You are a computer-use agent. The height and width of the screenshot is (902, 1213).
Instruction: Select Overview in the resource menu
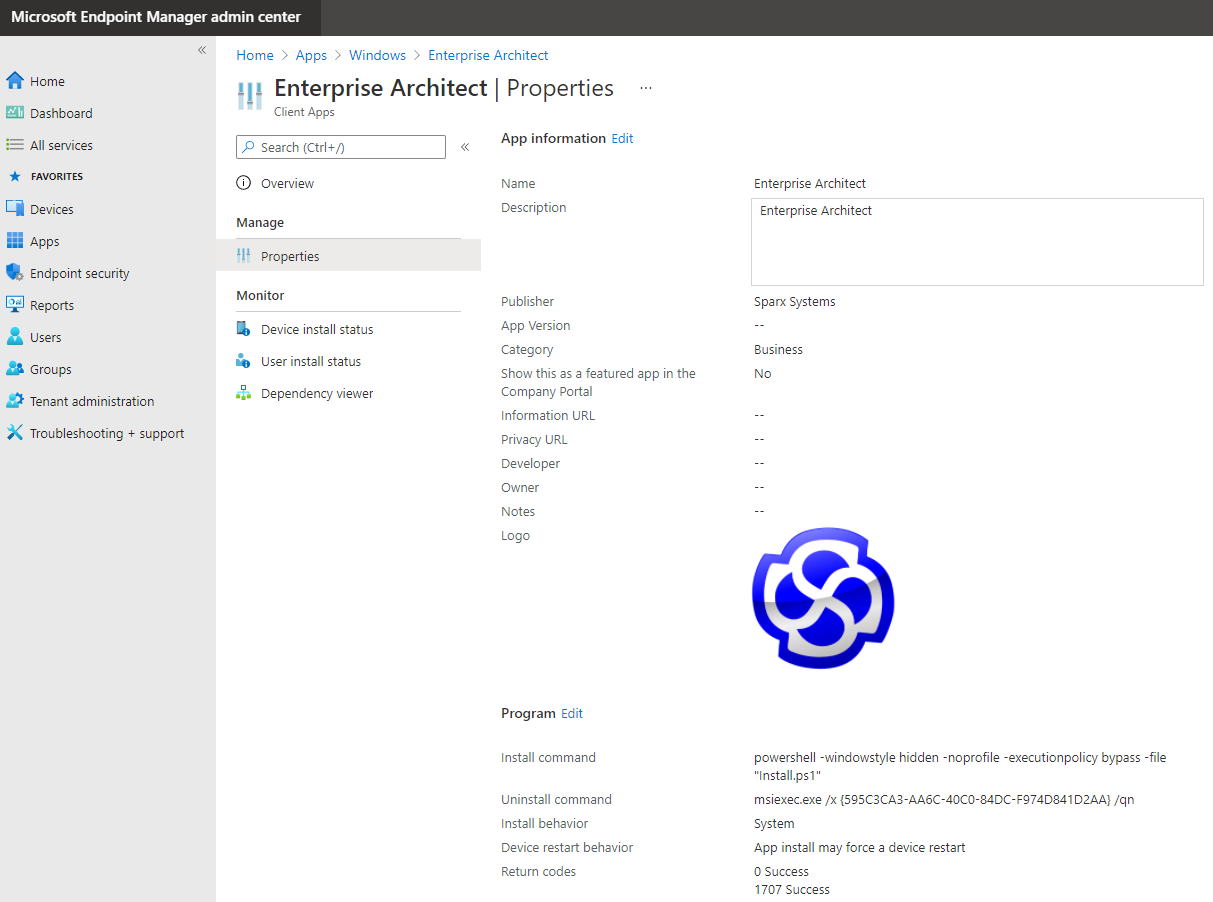(287, 184)
